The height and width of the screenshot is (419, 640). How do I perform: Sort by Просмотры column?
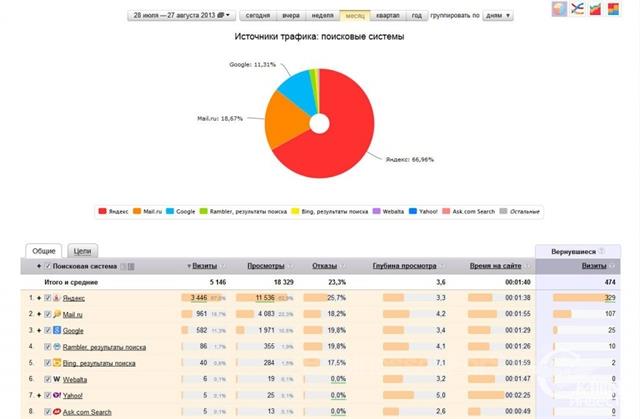pyautogui.click(x=266, y=266)
